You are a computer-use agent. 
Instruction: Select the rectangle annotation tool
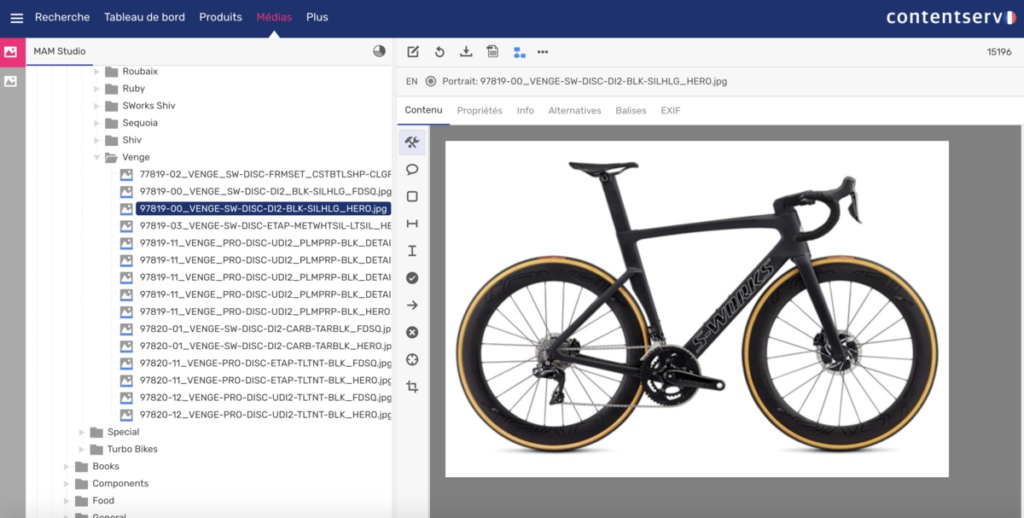tap(412, 197)
